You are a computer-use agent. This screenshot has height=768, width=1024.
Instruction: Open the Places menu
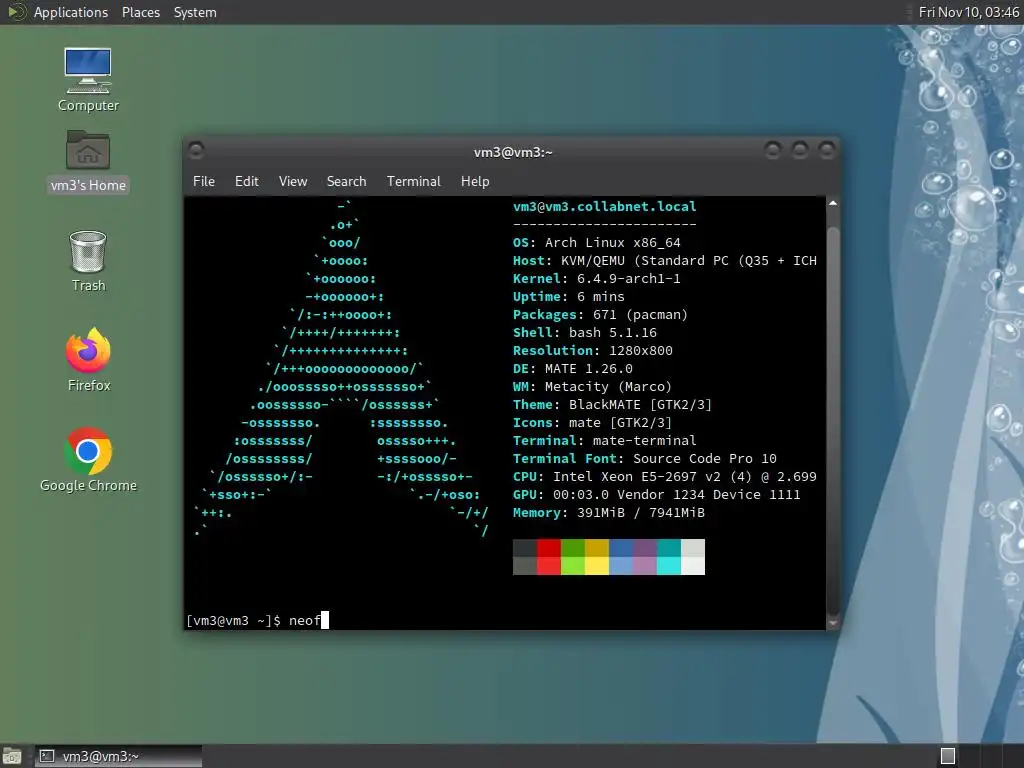point(140,12)
